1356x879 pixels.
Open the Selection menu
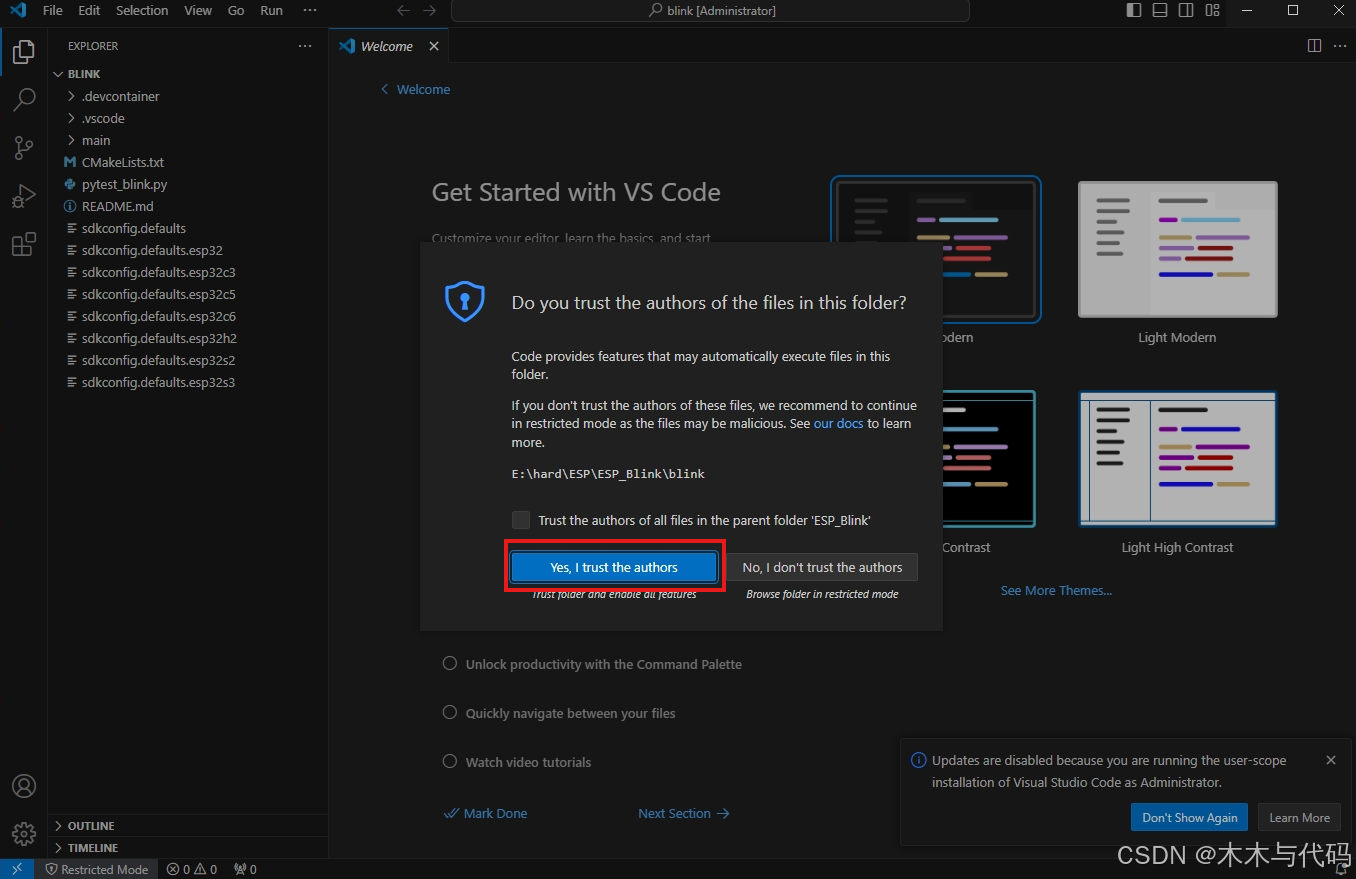click(142, 10)
